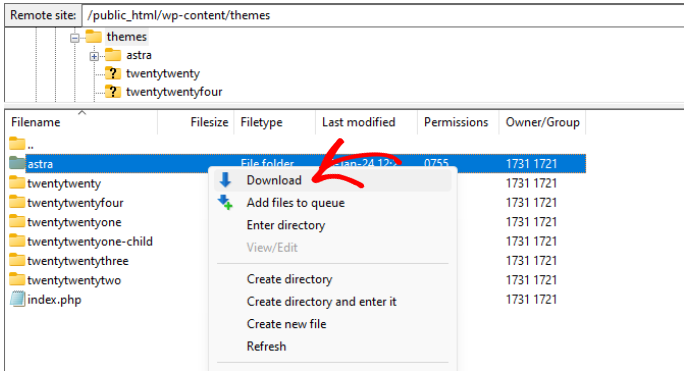Click the twentytwentytwo folder icon
Viewport: 688px width, 375px height.
(17, 279)
